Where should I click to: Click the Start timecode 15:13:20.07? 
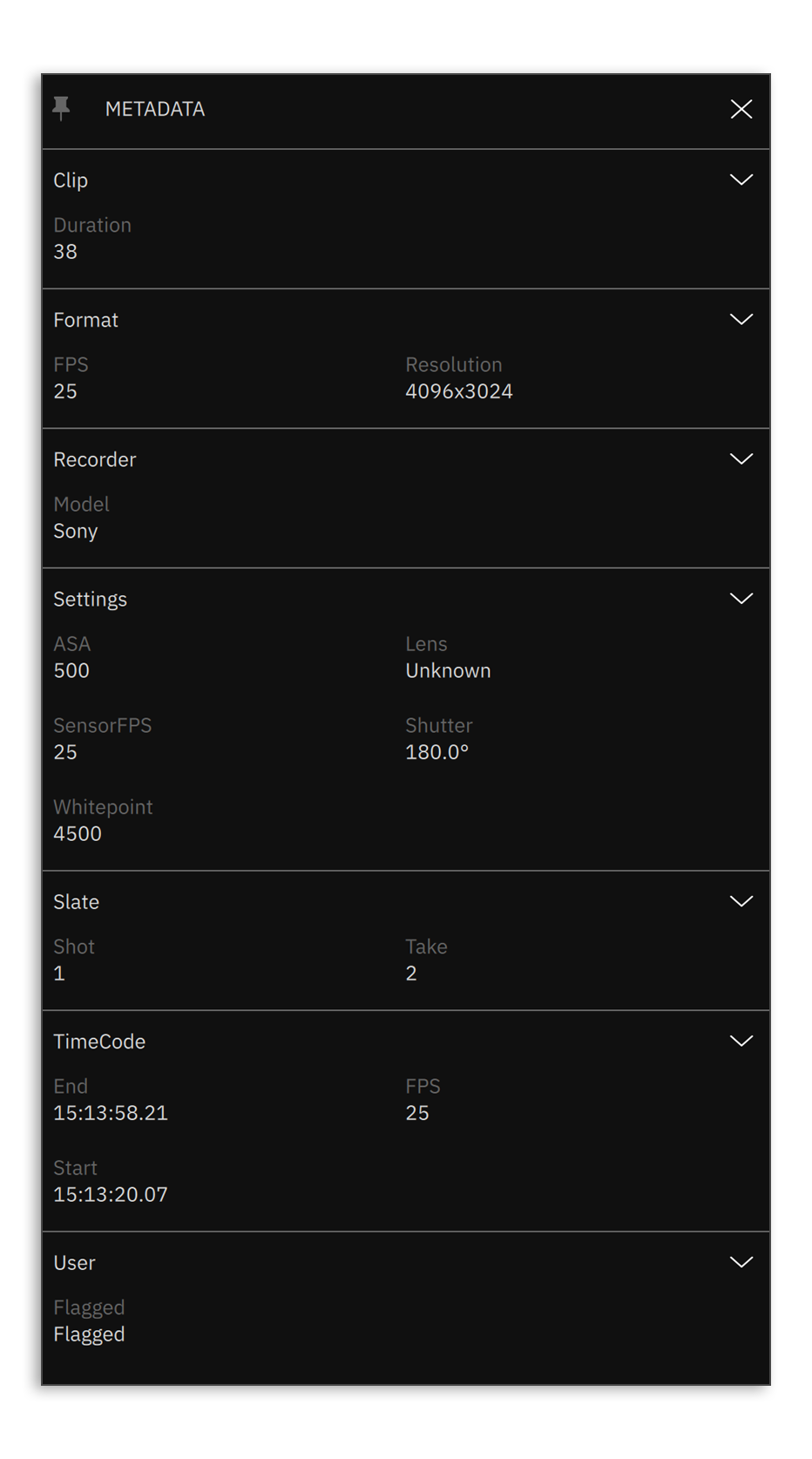(111, 1194)
